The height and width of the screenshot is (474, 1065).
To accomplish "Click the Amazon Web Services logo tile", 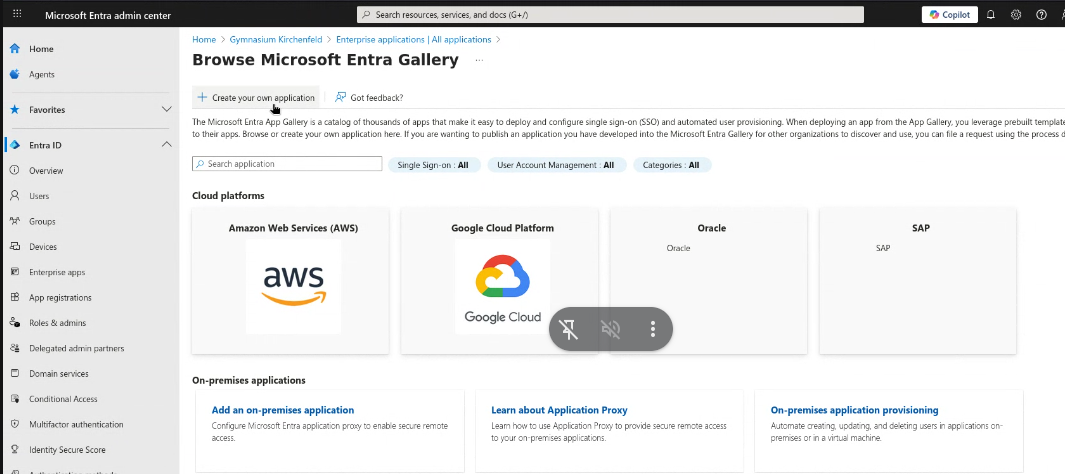I will coord(293,285).
